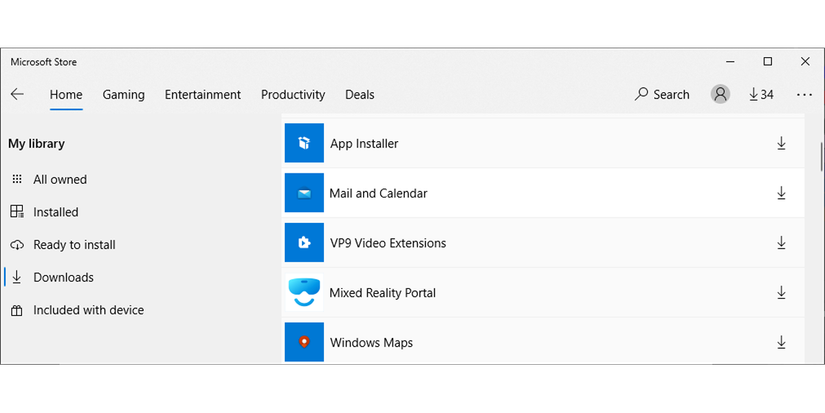Switch to the Home tab
This screenshot has width=825, height=413.
pyautogui.click(x=66, y=95)
